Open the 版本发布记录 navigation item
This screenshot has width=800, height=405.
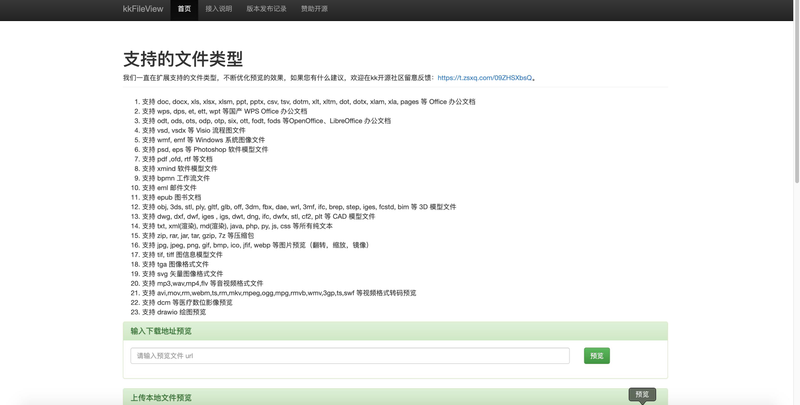pyautogui.click(x=266, y=9)
